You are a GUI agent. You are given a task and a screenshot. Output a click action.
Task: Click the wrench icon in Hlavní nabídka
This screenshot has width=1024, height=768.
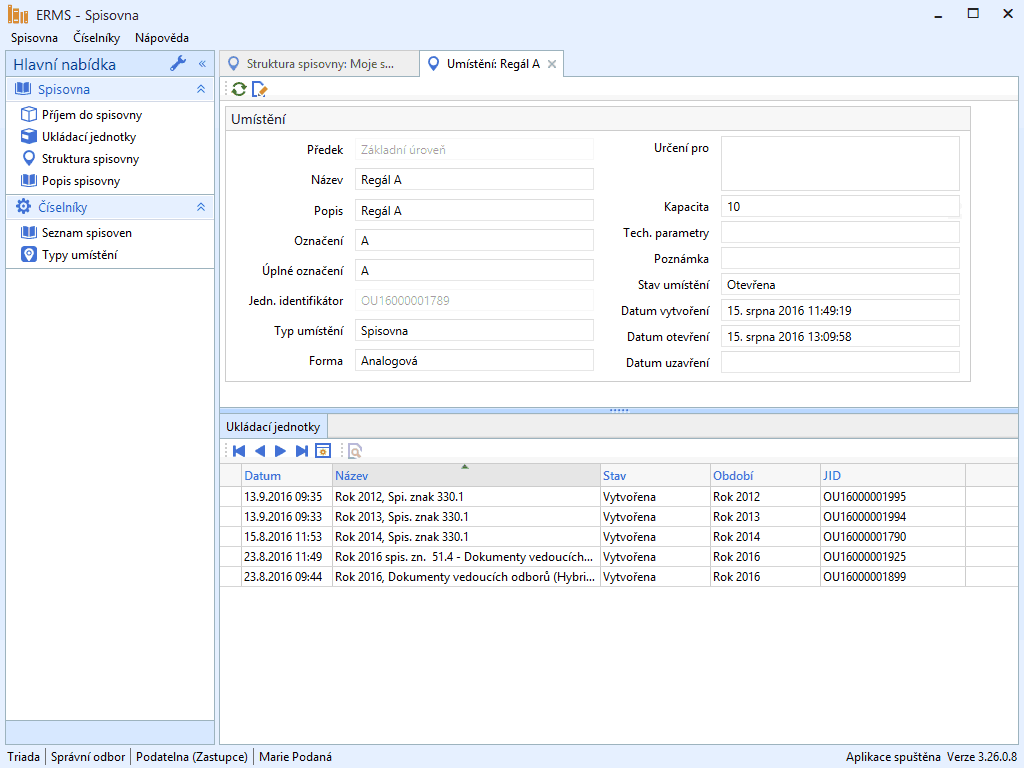(x=179, y=64)
